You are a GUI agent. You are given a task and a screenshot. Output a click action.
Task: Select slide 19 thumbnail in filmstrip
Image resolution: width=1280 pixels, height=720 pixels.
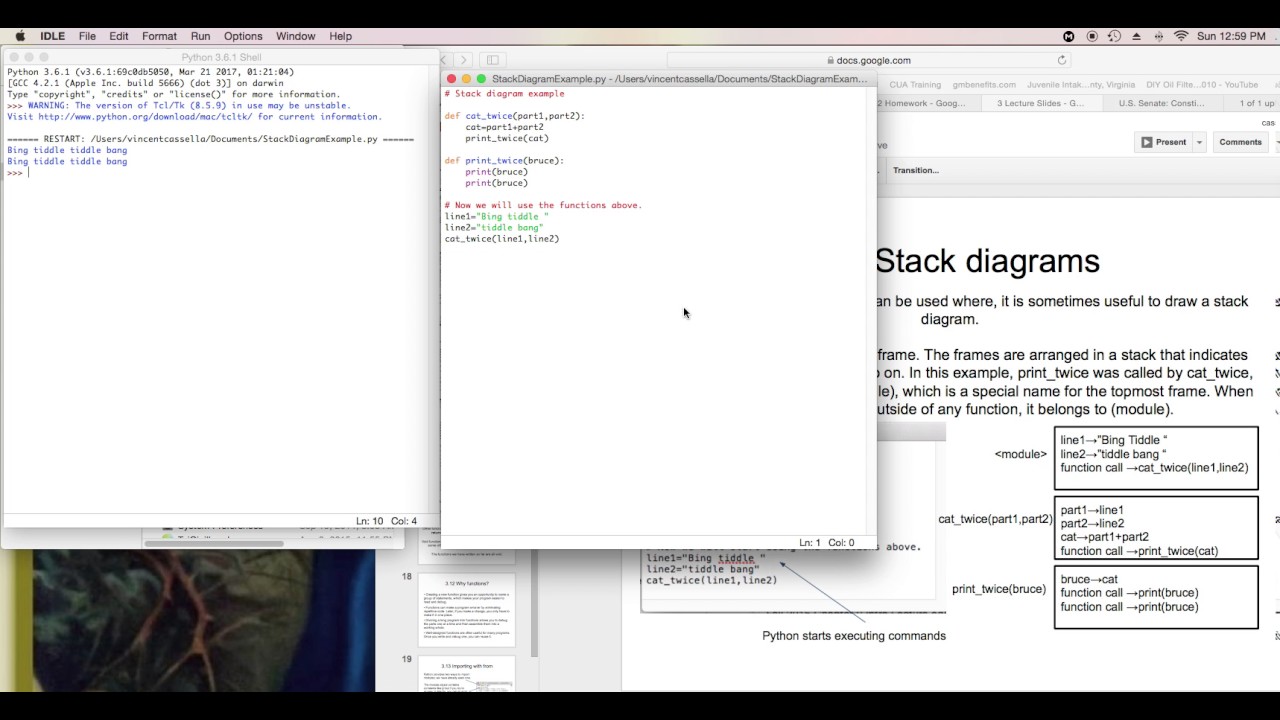[467, 674]
